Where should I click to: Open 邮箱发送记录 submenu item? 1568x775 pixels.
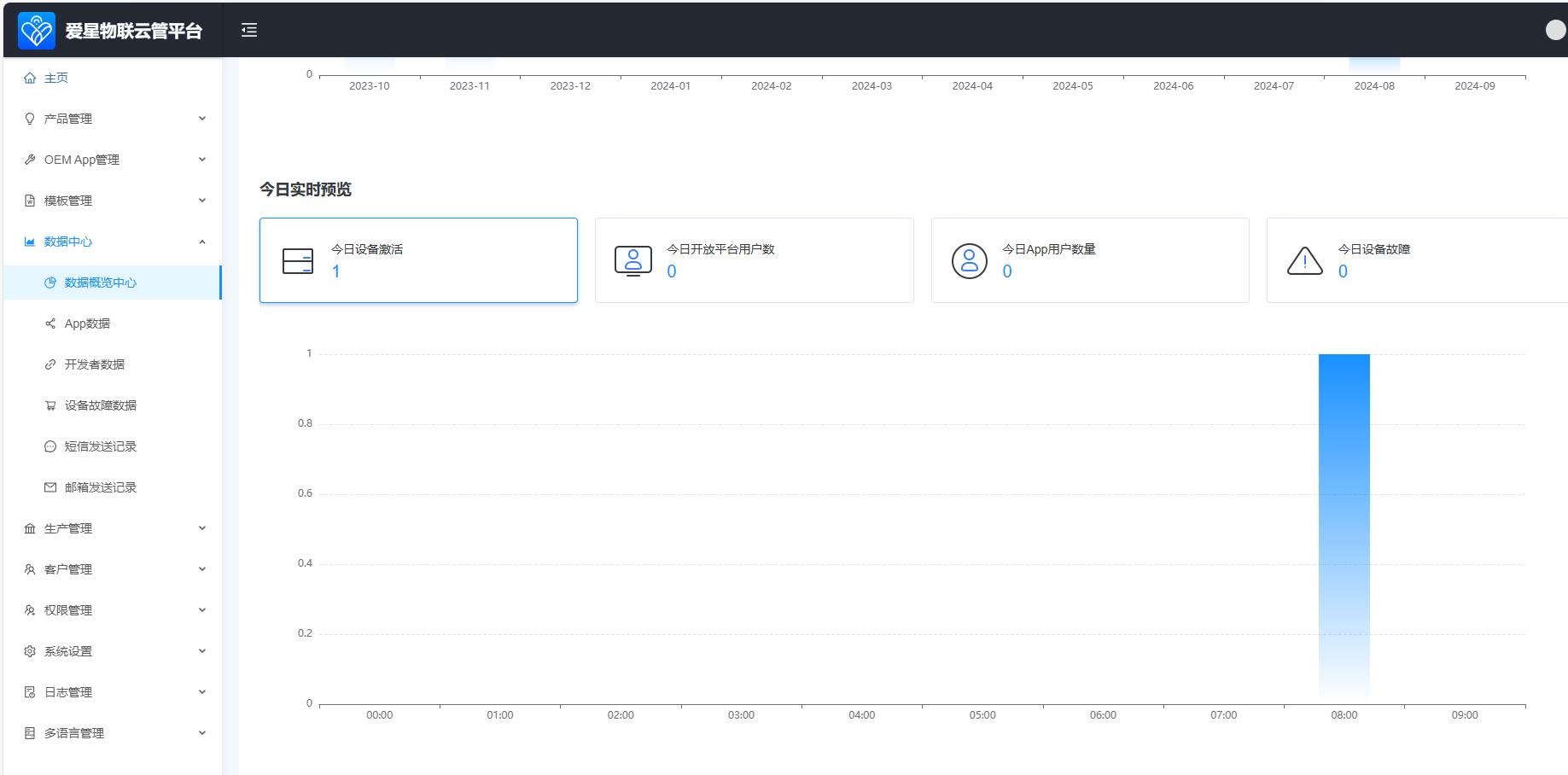tap(113, 487)
